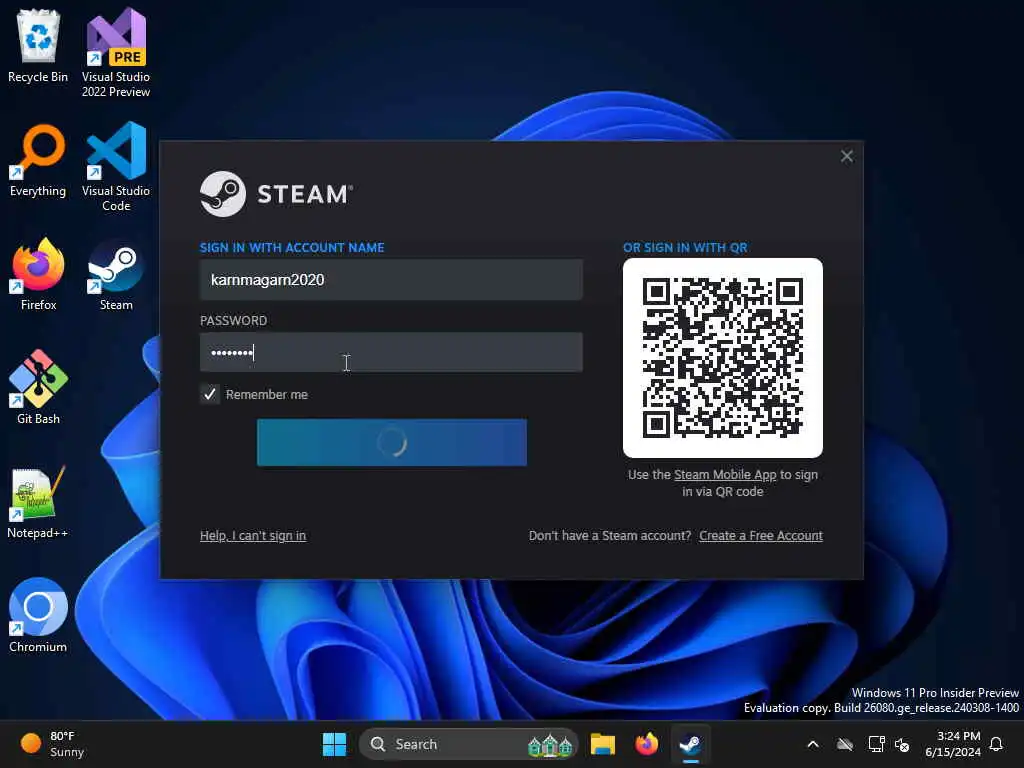1024x768 pixels.
Task: Click the QR code image
Action: (x=722, y=358)
